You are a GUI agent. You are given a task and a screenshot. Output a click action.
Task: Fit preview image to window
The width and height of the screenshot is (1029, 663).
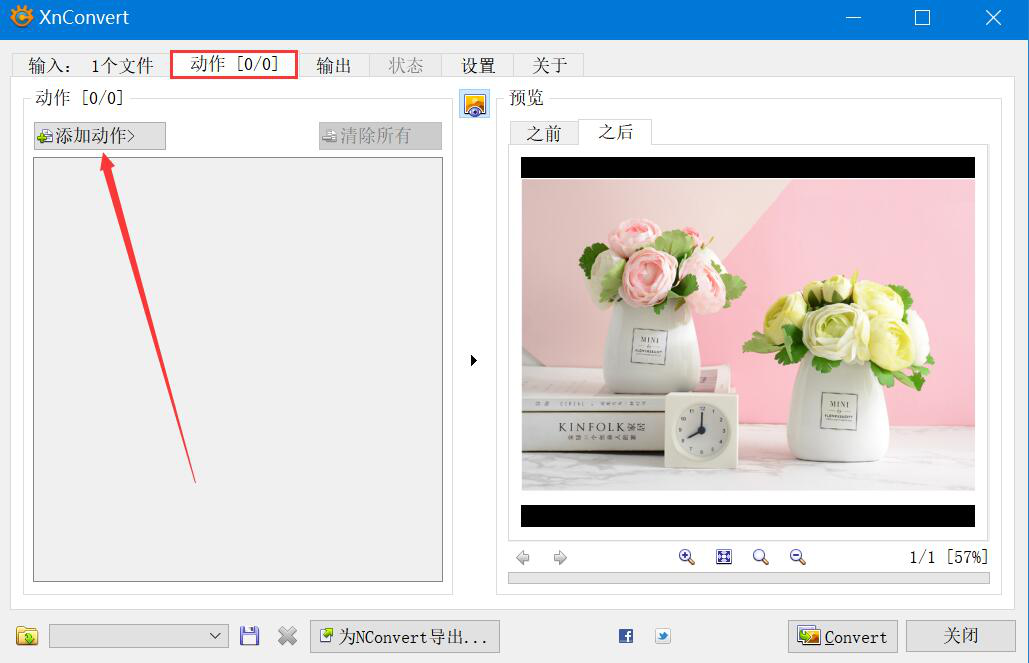(723, 557)
